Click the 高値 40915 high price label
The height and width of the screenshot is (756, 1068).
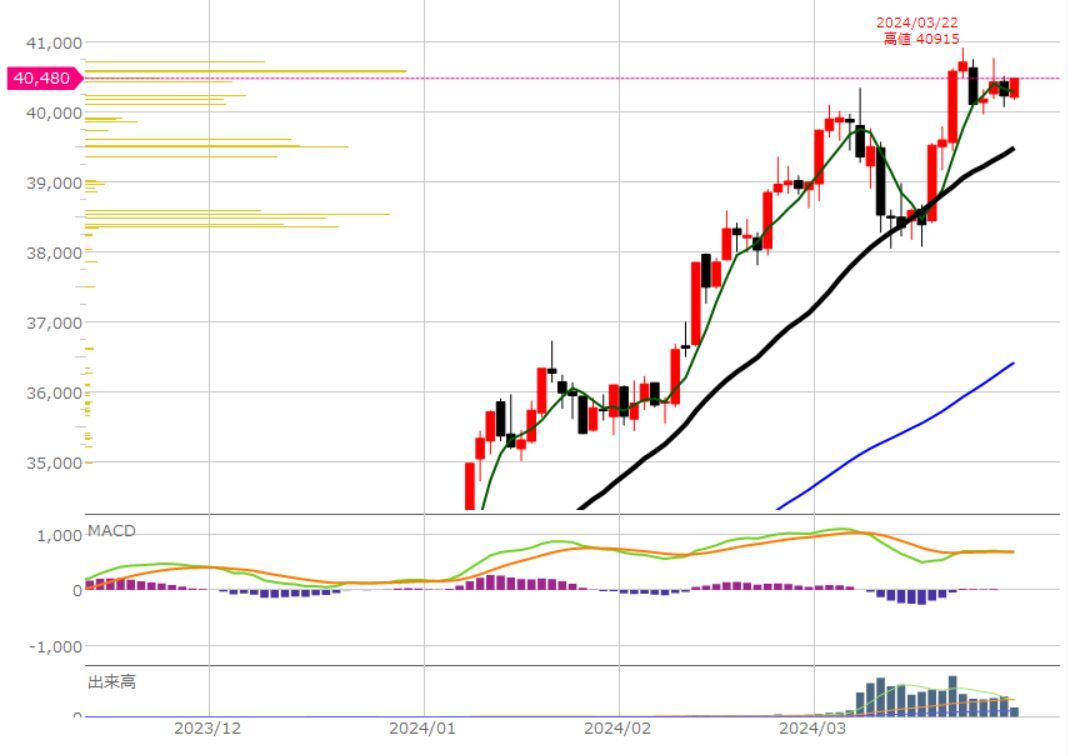pos(921,39)
